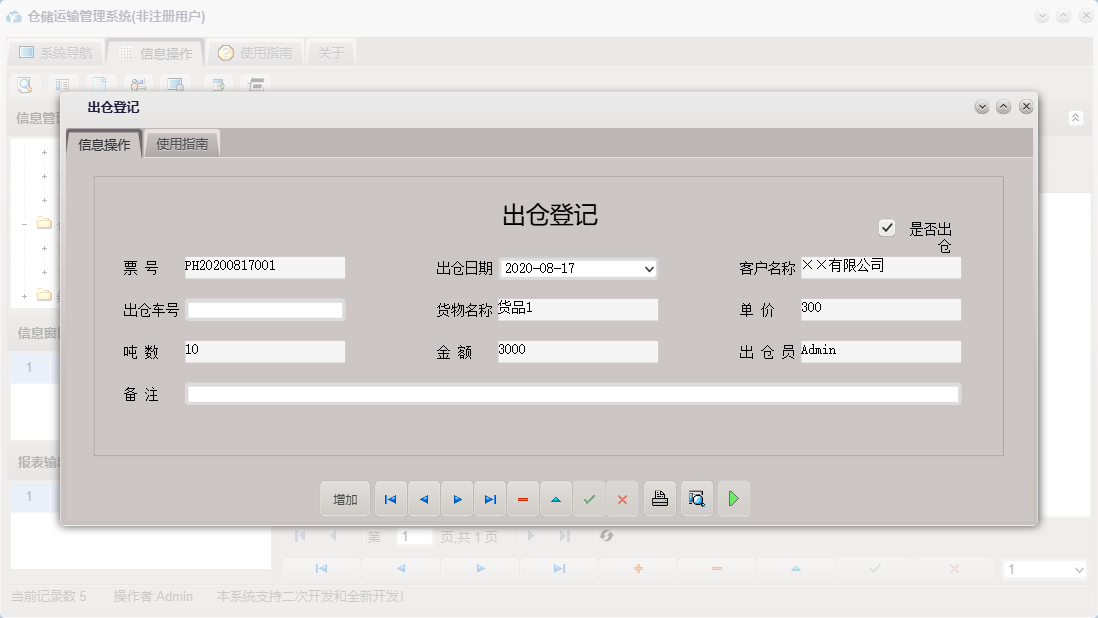The height and width of the screenshot is (618, 1098).
Task: Advance to the next record
Action: click(457, 499)
